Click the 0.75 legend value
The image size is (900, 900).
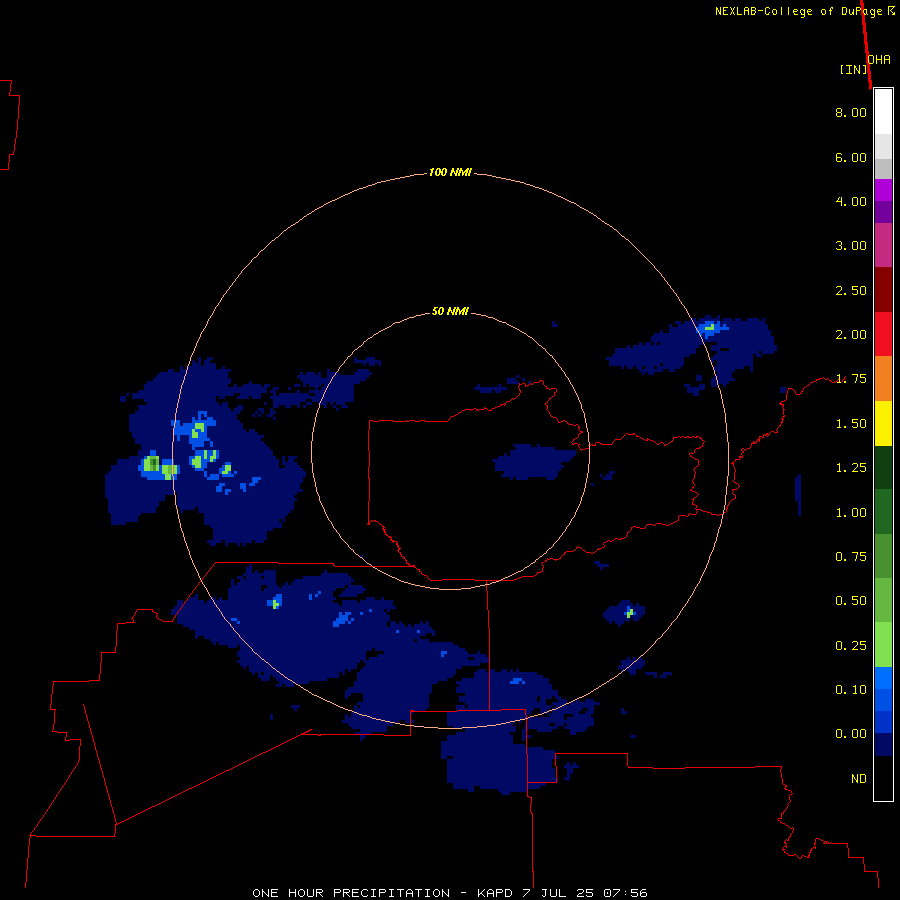point(851,557)
